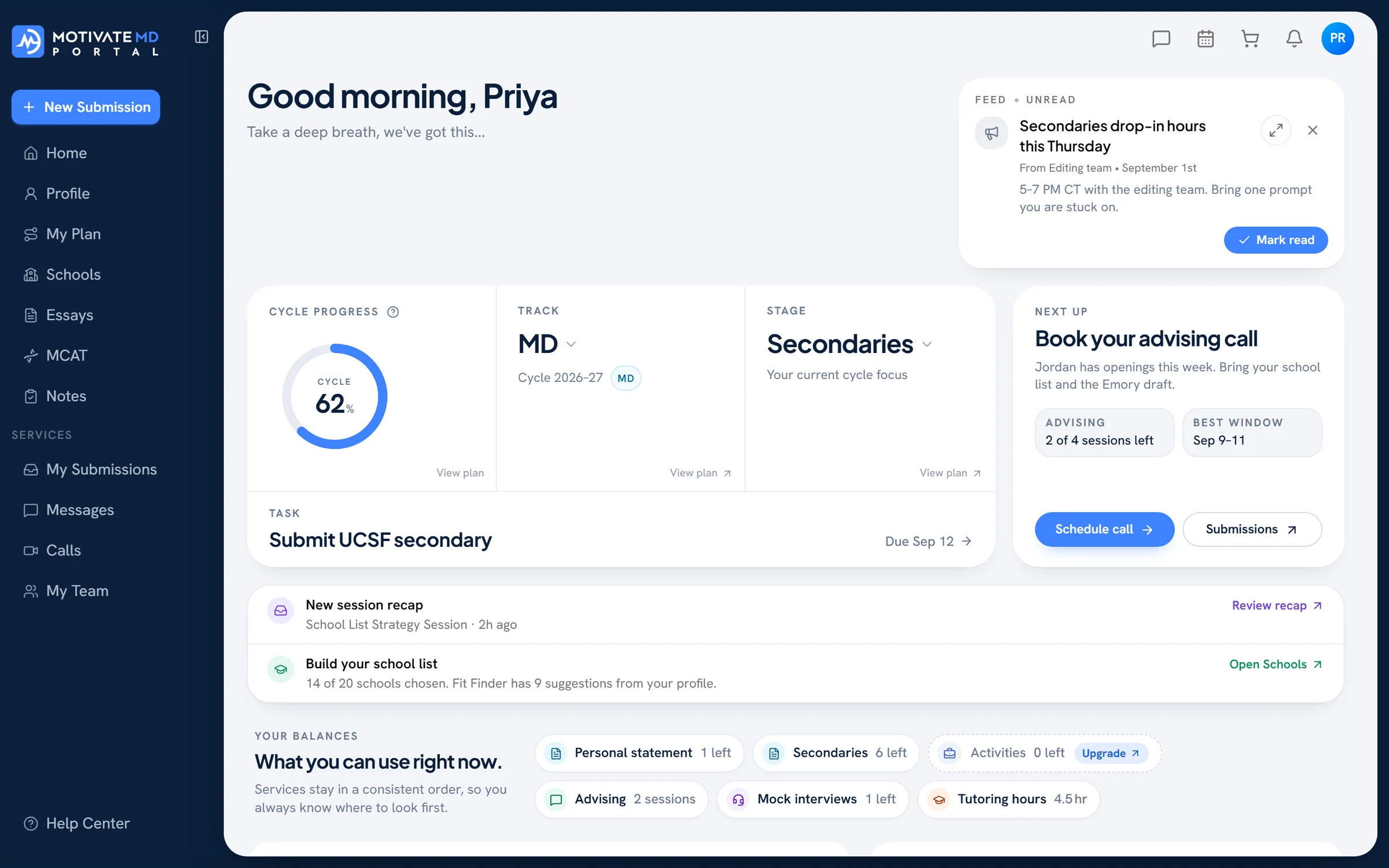Viewport: 1389px width, 868px height.
Task: Click the Open Schools link
Action: tap(1276, 664)
